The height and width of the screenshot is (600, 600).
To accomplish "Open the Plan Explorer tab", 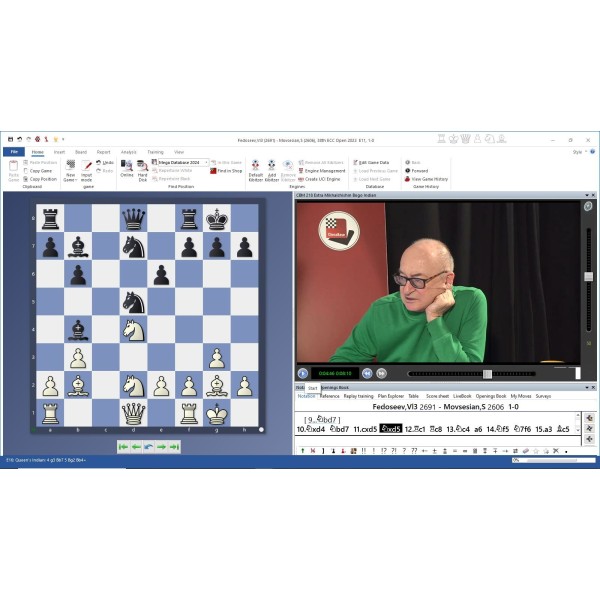I will [391, 396].
